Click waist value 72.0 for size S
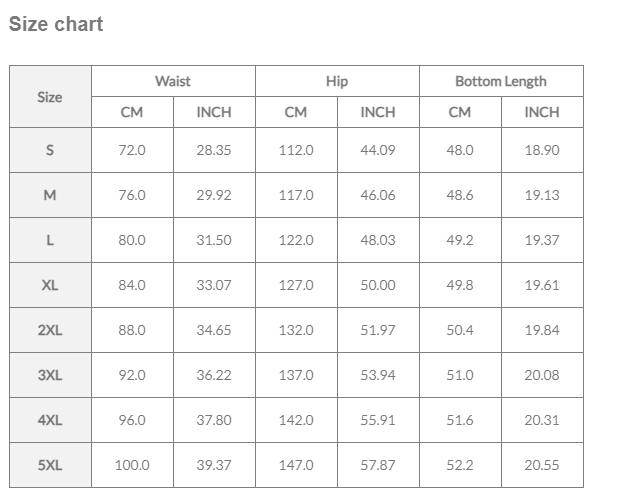The height and width of the screenshot is (502, 623). tap(132, 150)
